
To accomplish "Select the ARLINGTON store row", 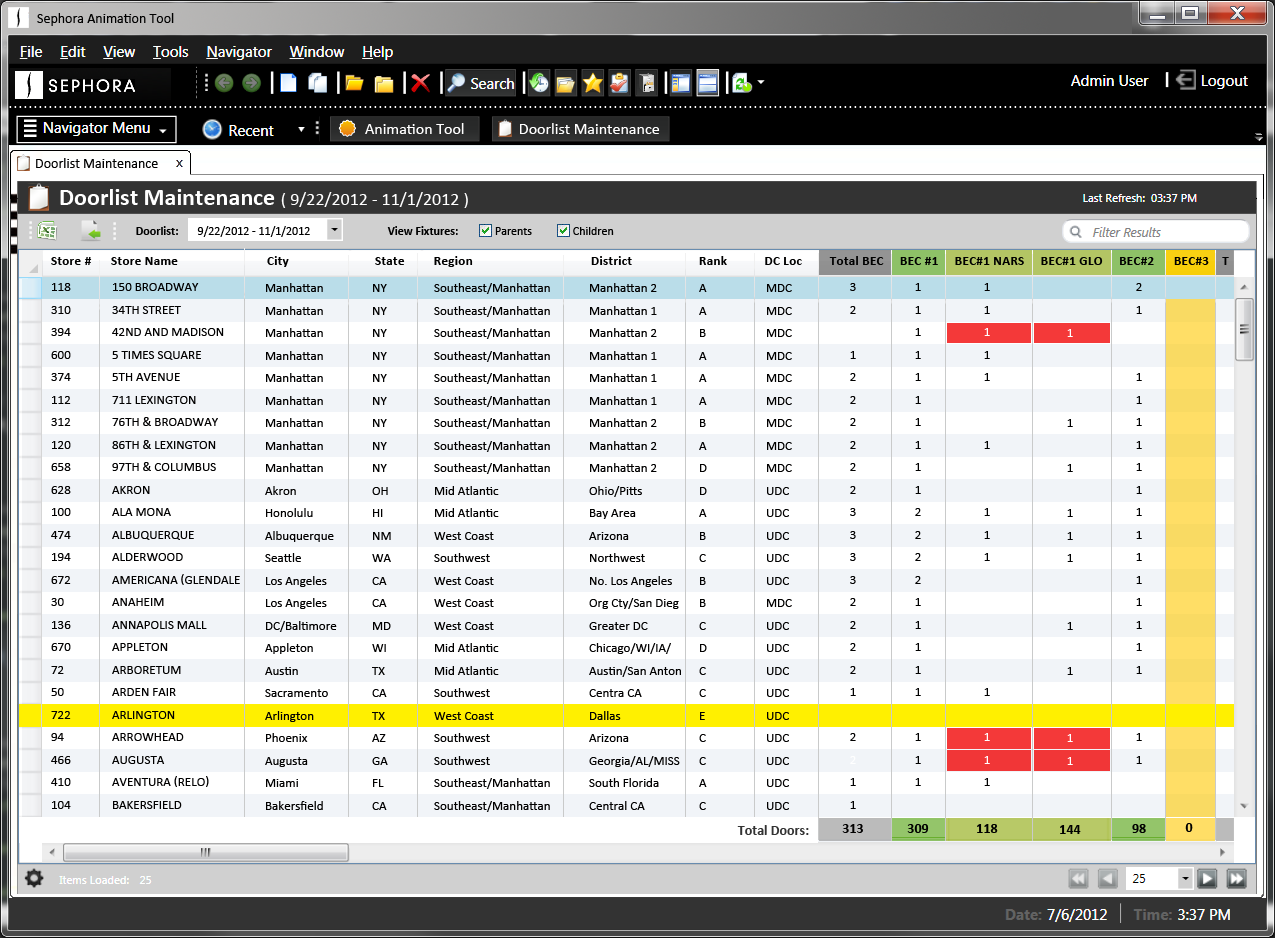I will tap(626, 716).
